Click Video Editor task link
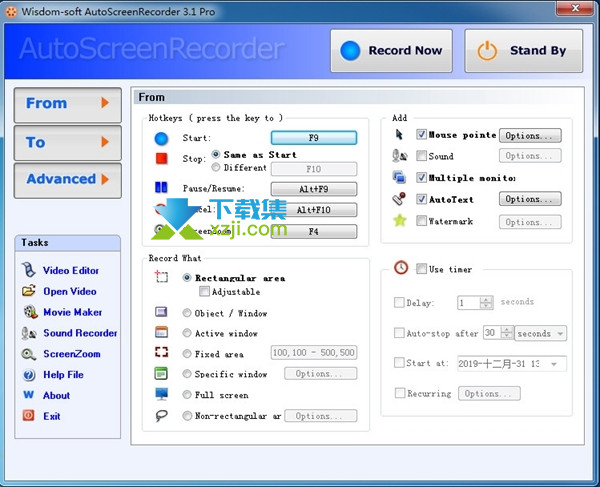This screenshot has width=600, height=487. 71,270
